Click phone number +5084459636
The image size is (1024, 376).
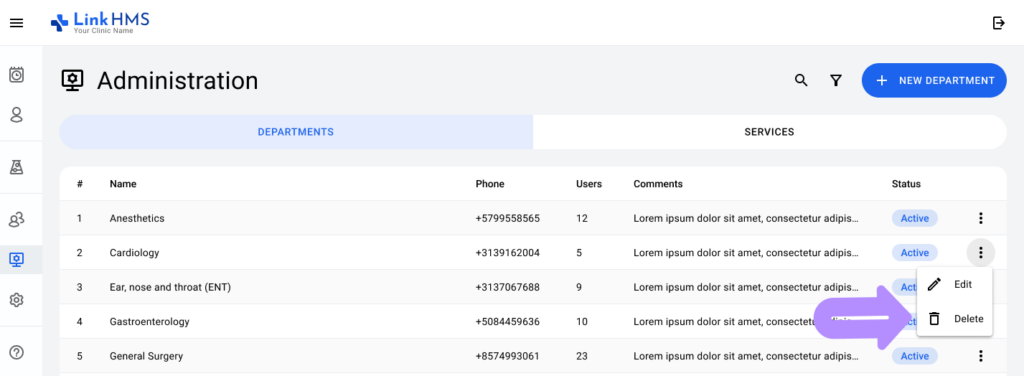[x=507, y=322]
